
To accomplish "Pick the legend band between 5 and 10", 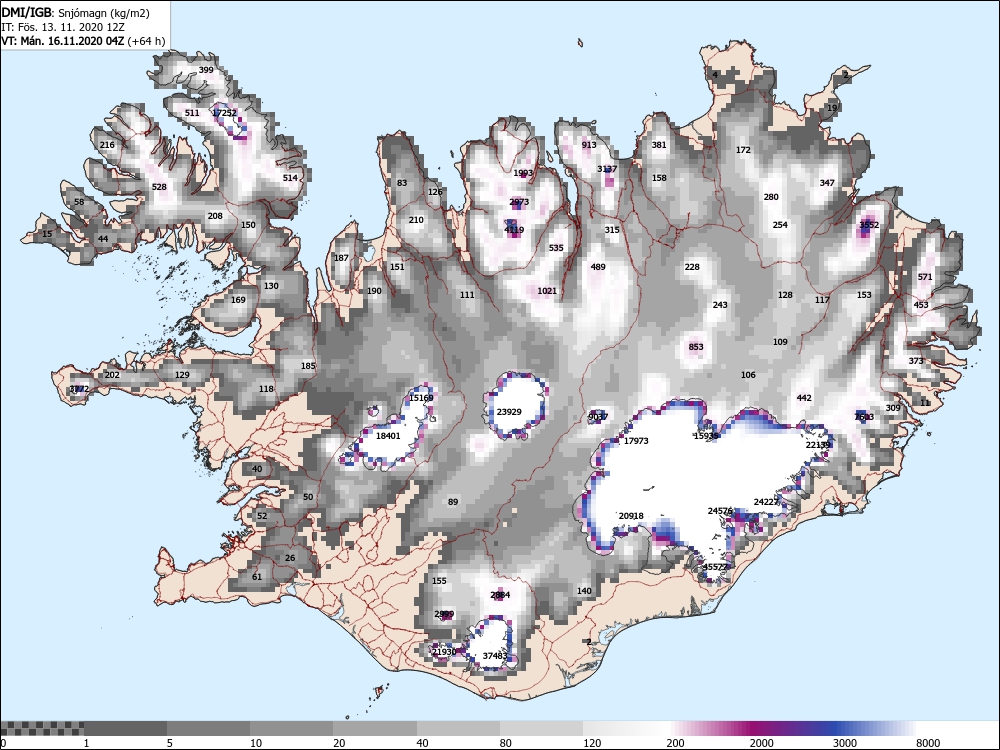I will (209, 728).
